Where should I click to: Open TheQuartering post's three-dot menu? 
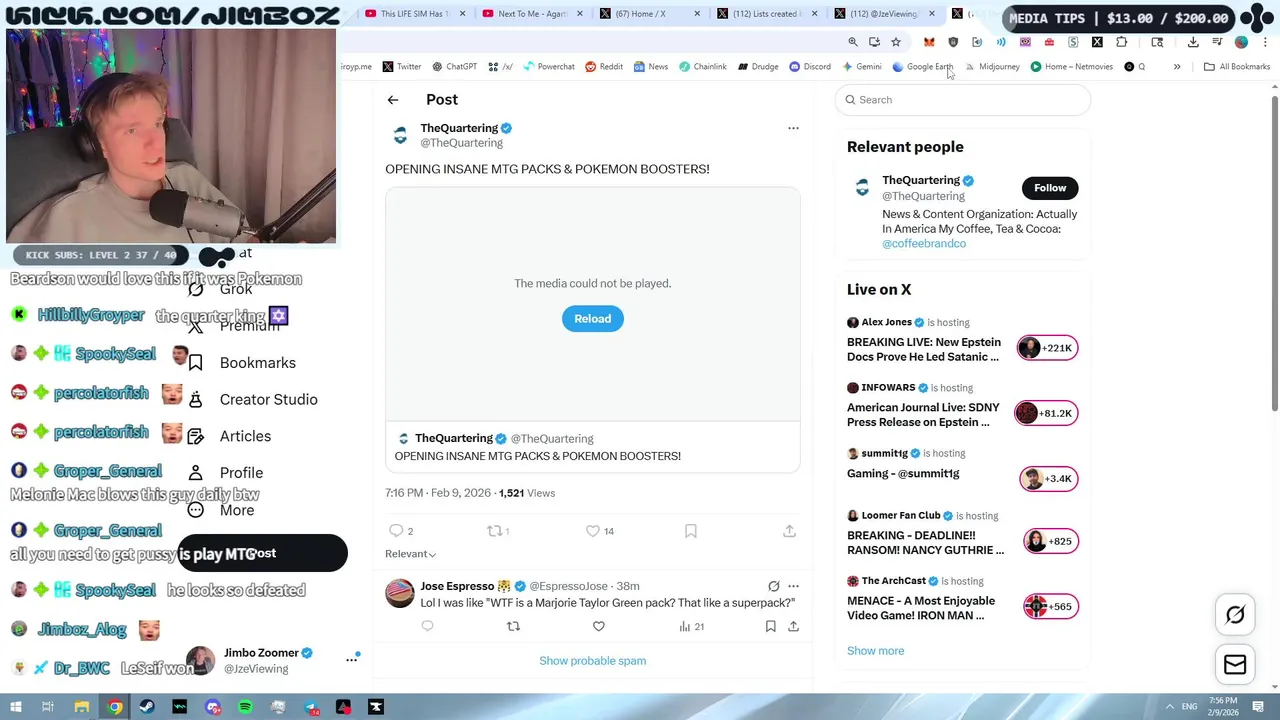click(793, 128)
